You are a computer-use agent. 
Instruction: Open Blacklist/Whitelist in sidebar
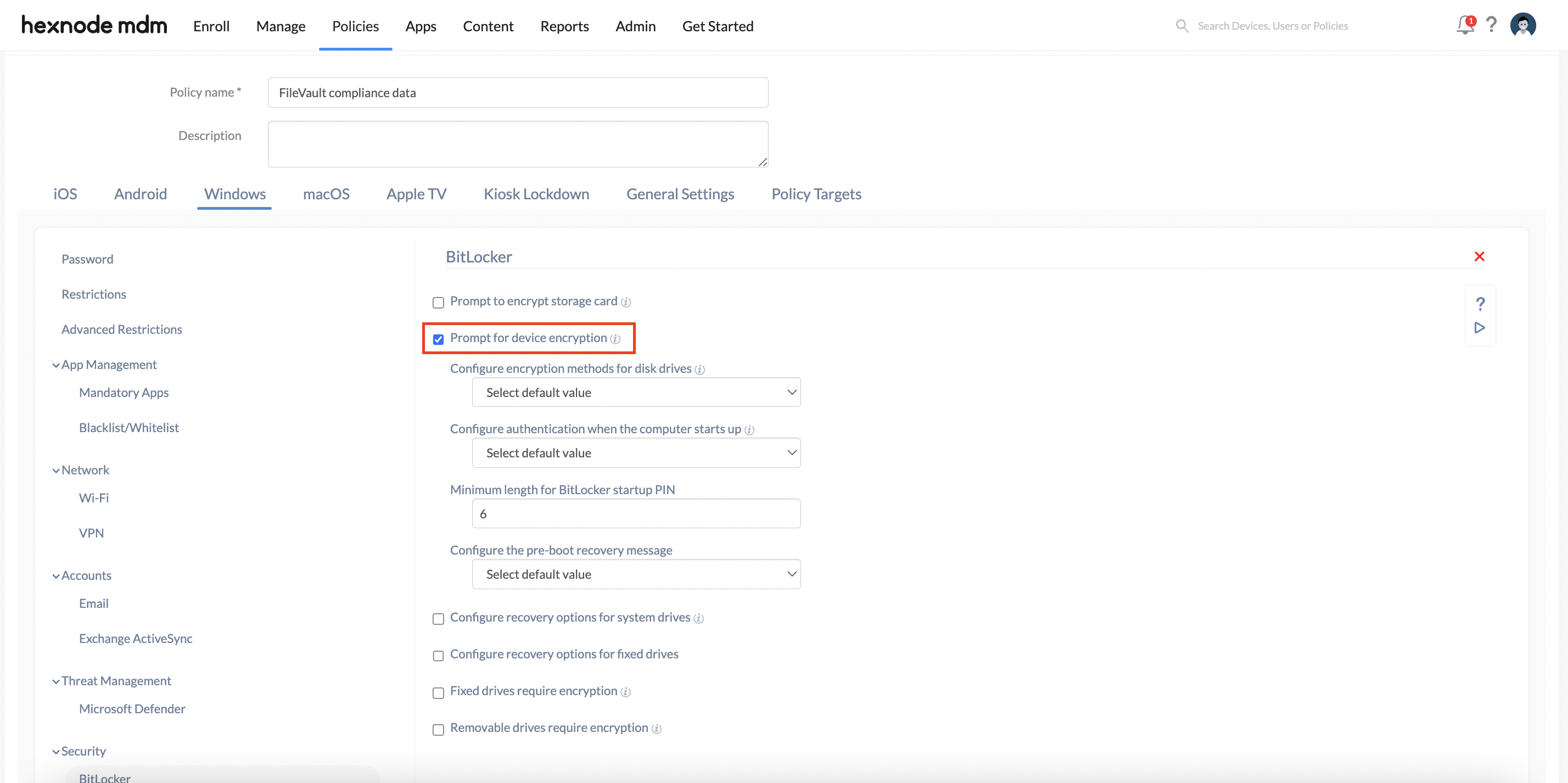(129, 427)
